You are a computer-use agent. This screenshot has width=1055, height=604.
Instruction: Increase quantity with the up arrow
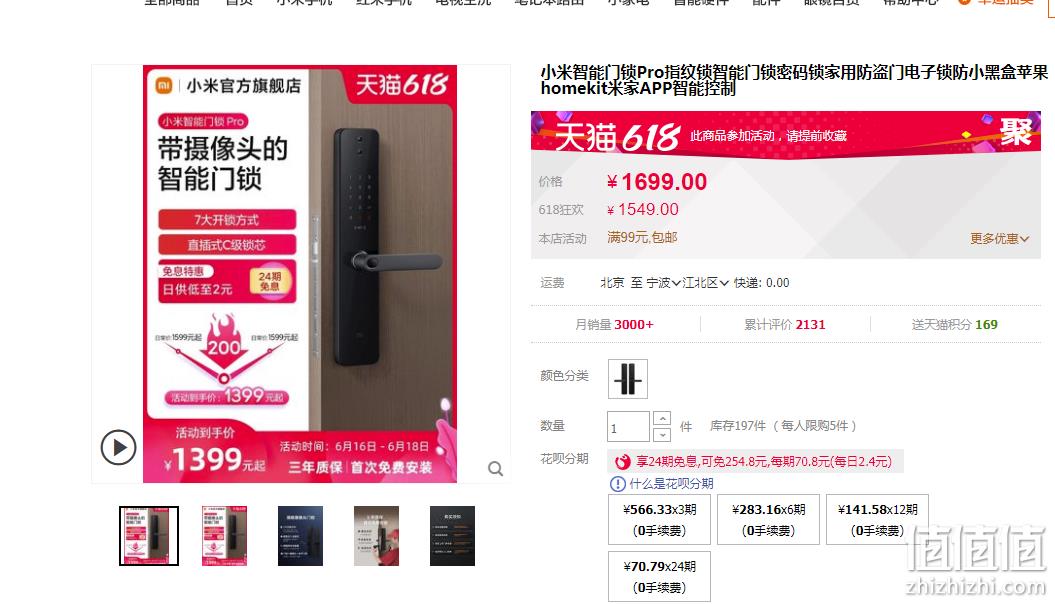(x=662, y=418)
